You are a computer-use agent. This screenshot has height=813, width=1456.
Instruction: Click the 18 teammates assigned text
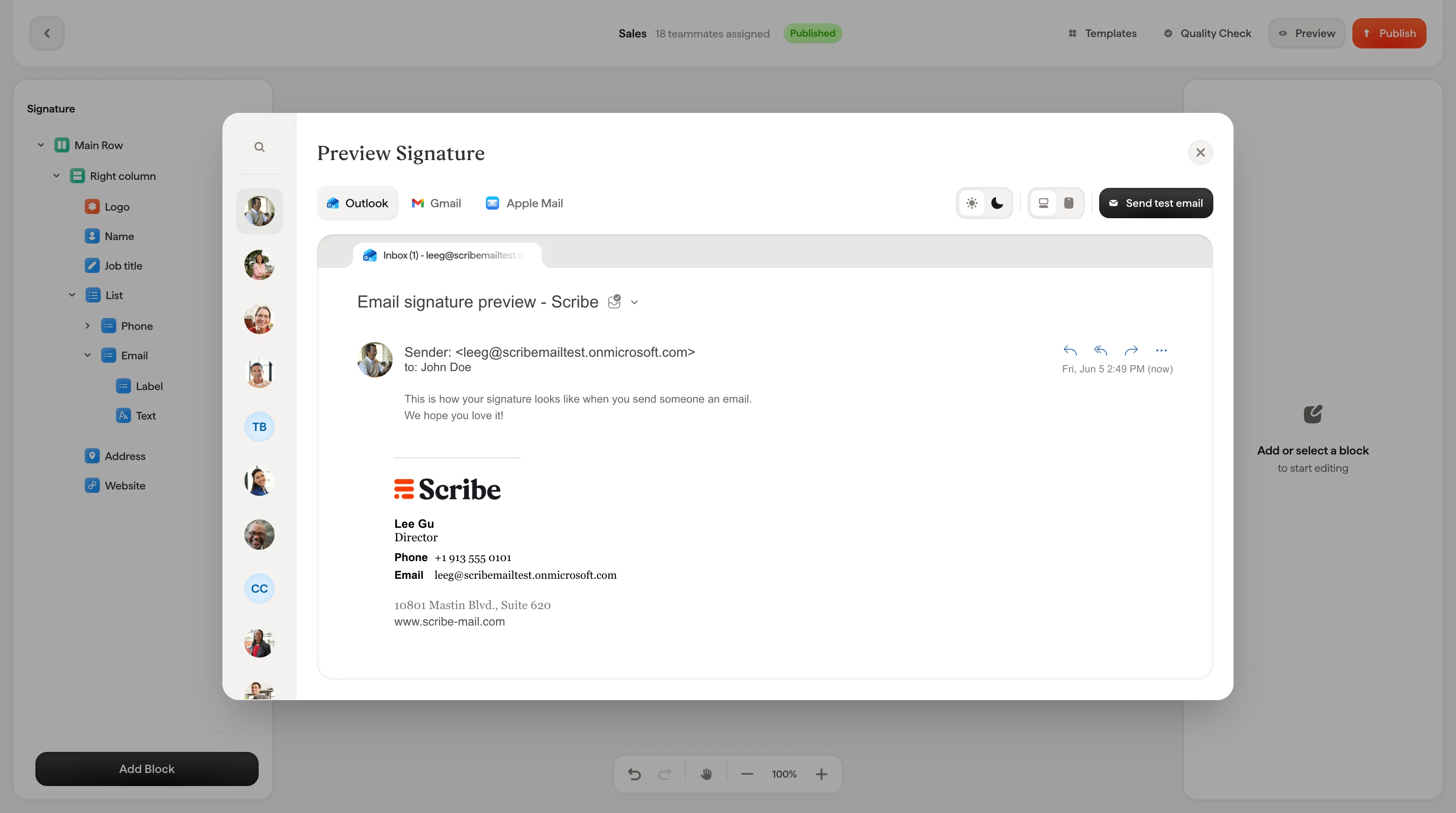pyautogui.click(x=712, y=33)
